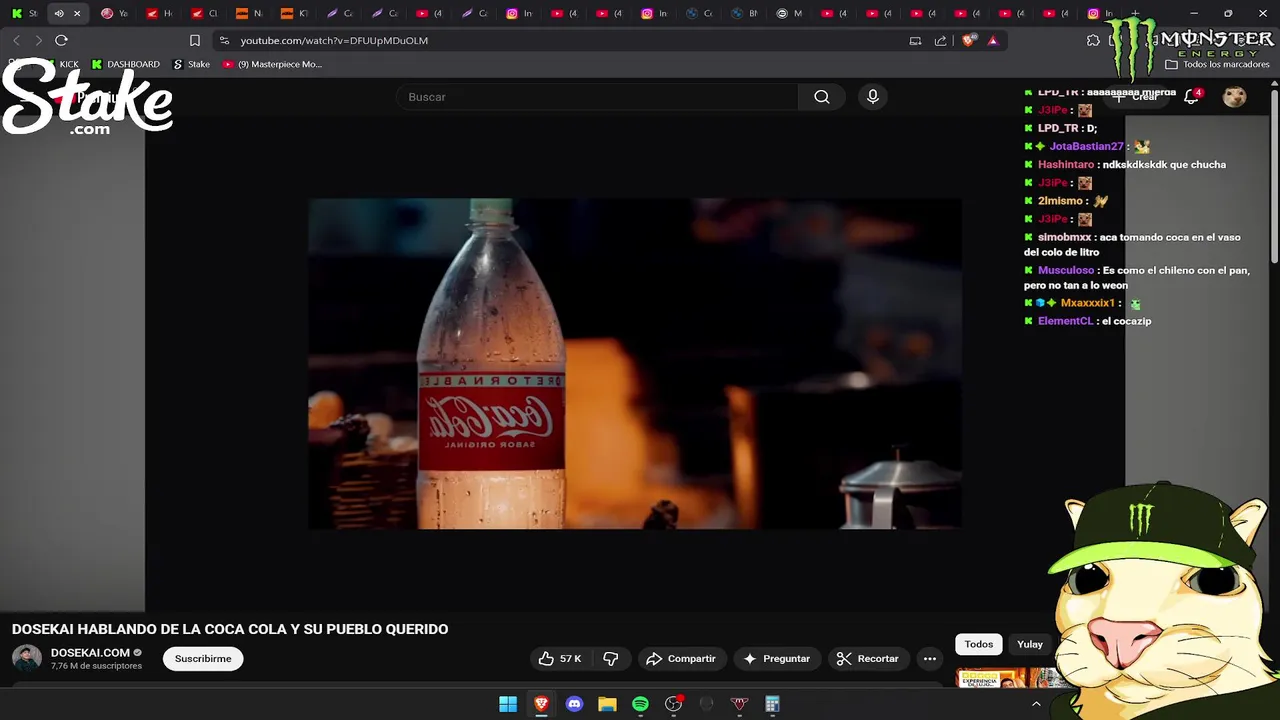Click the Coca-Cola video player

[x=634, y=363]
